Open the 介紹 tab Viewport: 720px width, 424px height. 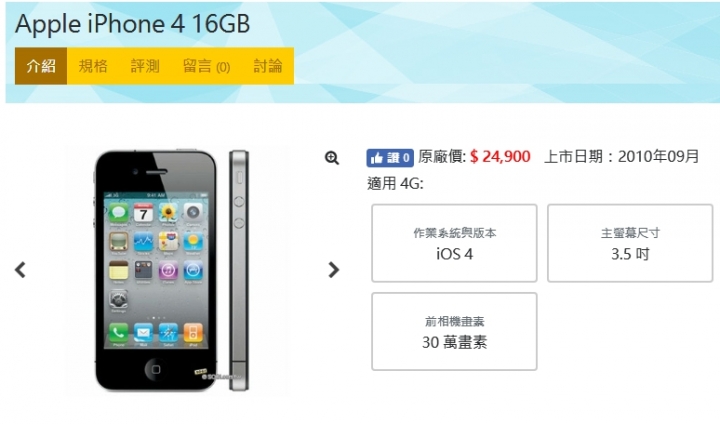click(41, 66)
